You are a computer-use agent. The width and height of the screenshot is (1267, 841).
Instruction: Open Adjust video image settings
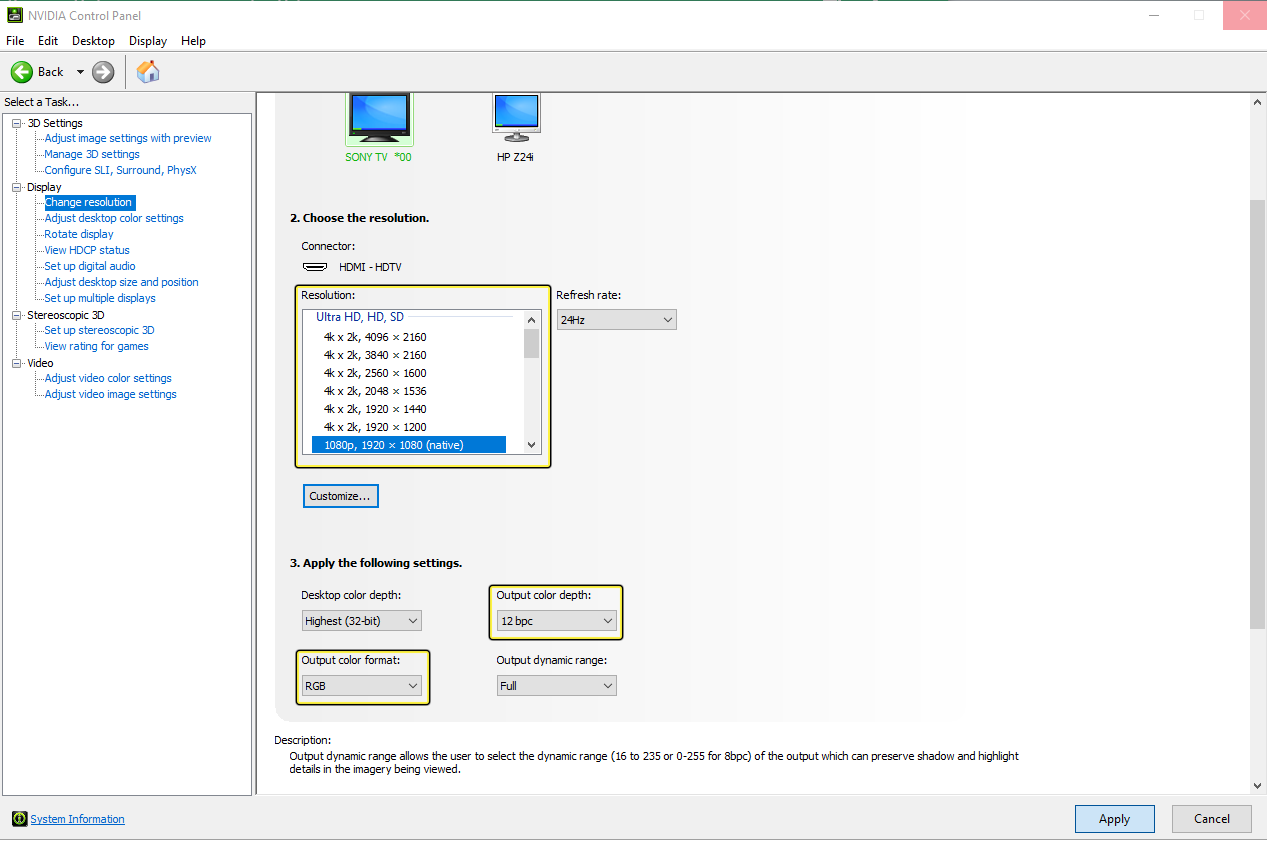click(x=110, y=394)
